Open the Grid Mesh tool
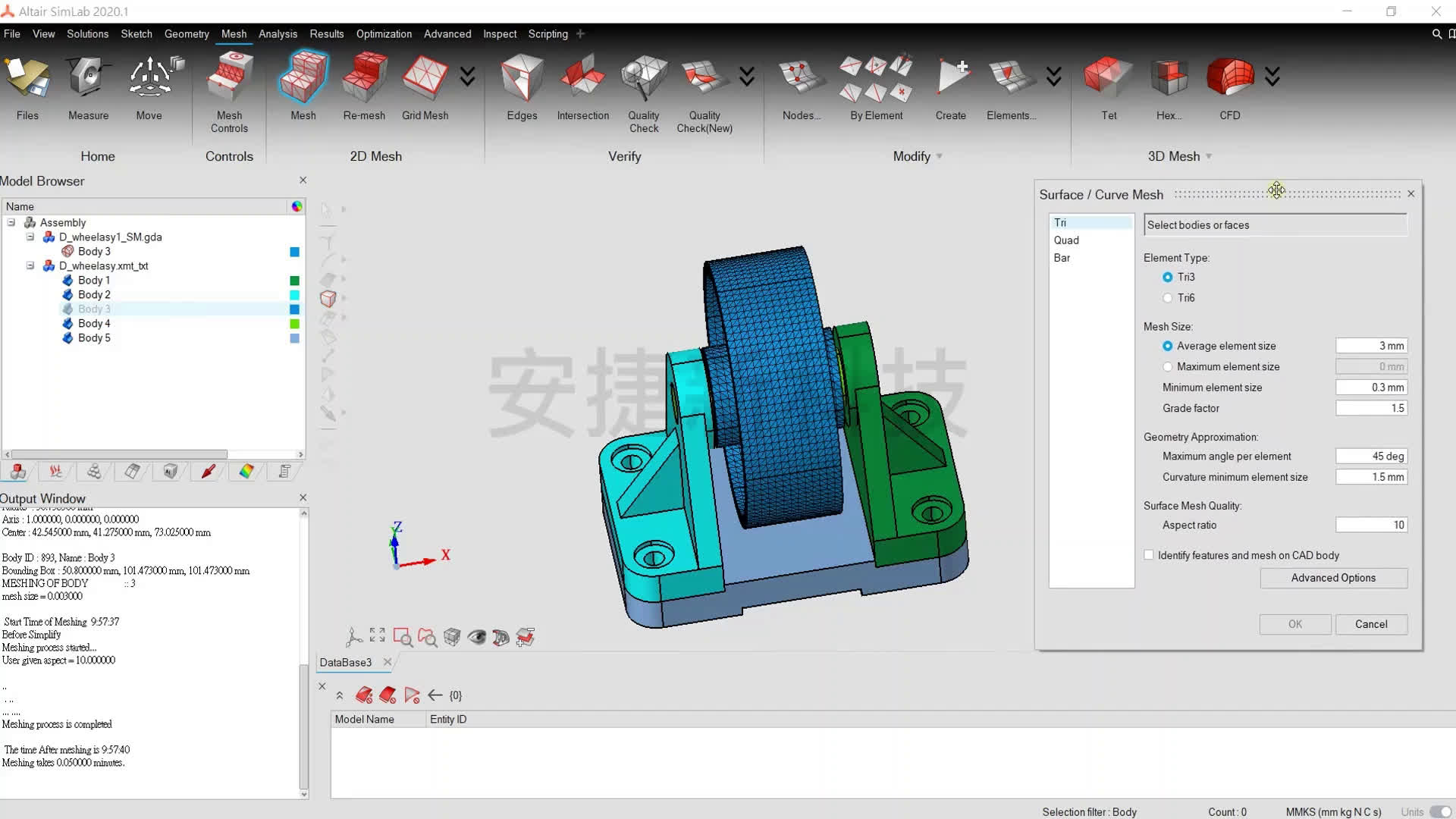Screen dimensions: 1456x819 425,80
